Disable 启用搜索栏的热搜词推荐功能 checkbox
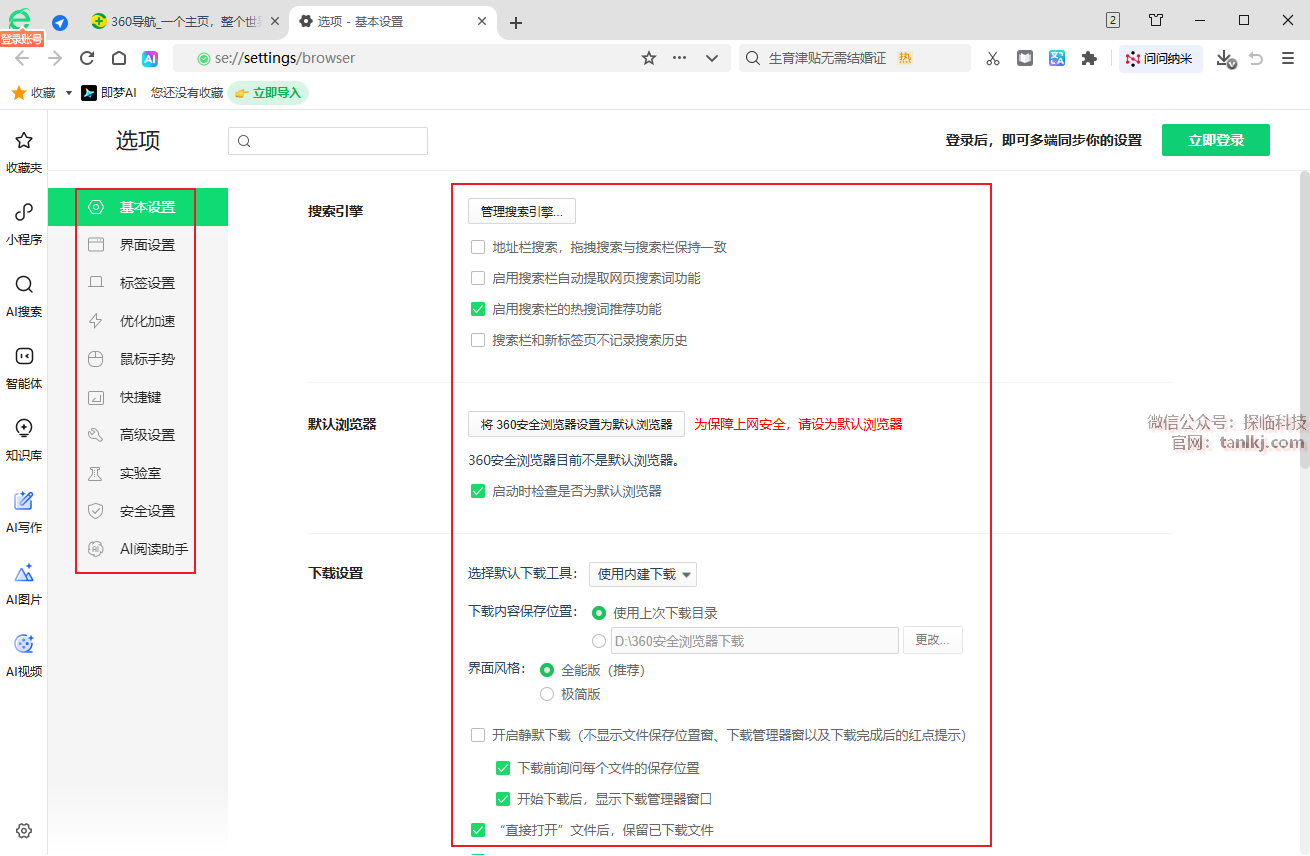The image size is (1310, 856). coord(478,310)
